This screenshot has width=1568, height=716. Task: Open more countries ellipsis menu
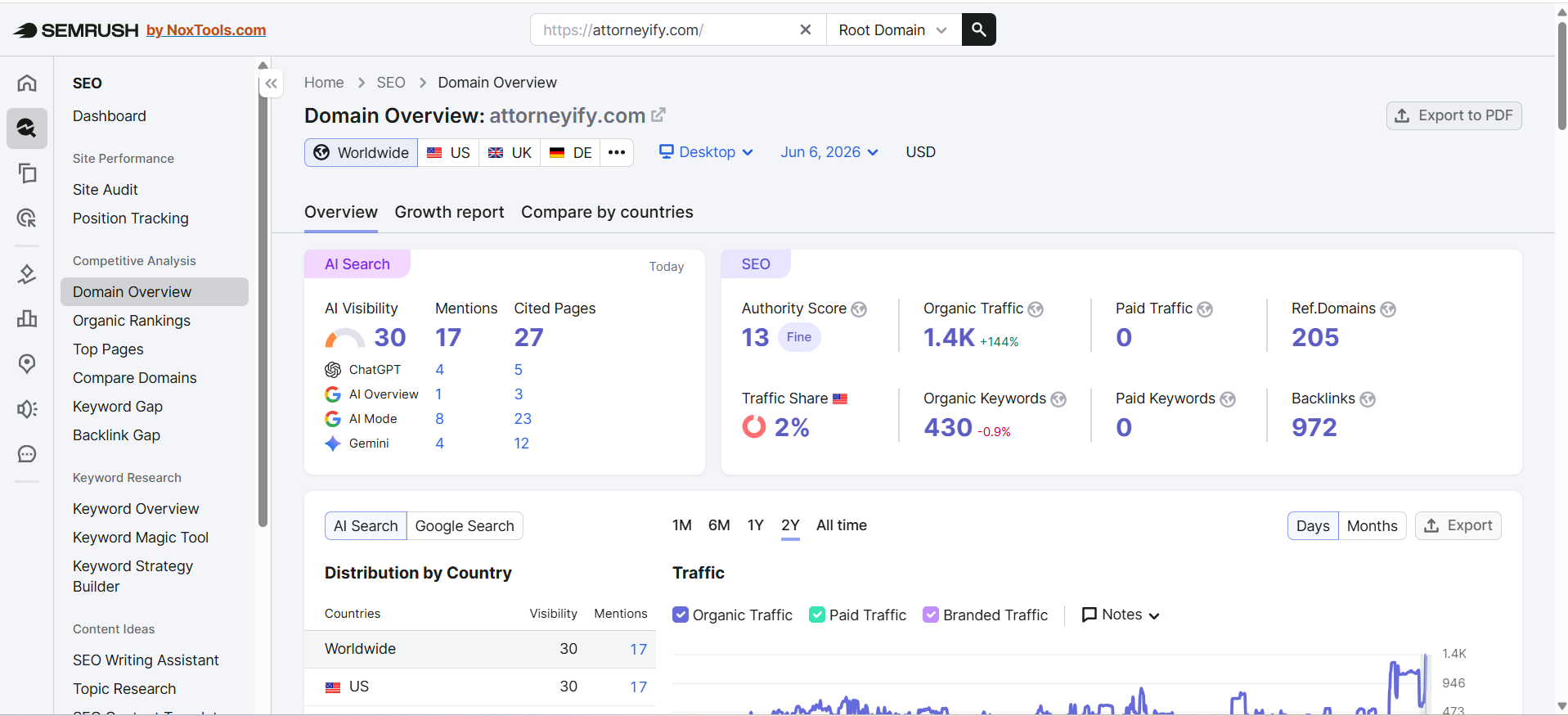pyautogui.click(x=617, y=152)
